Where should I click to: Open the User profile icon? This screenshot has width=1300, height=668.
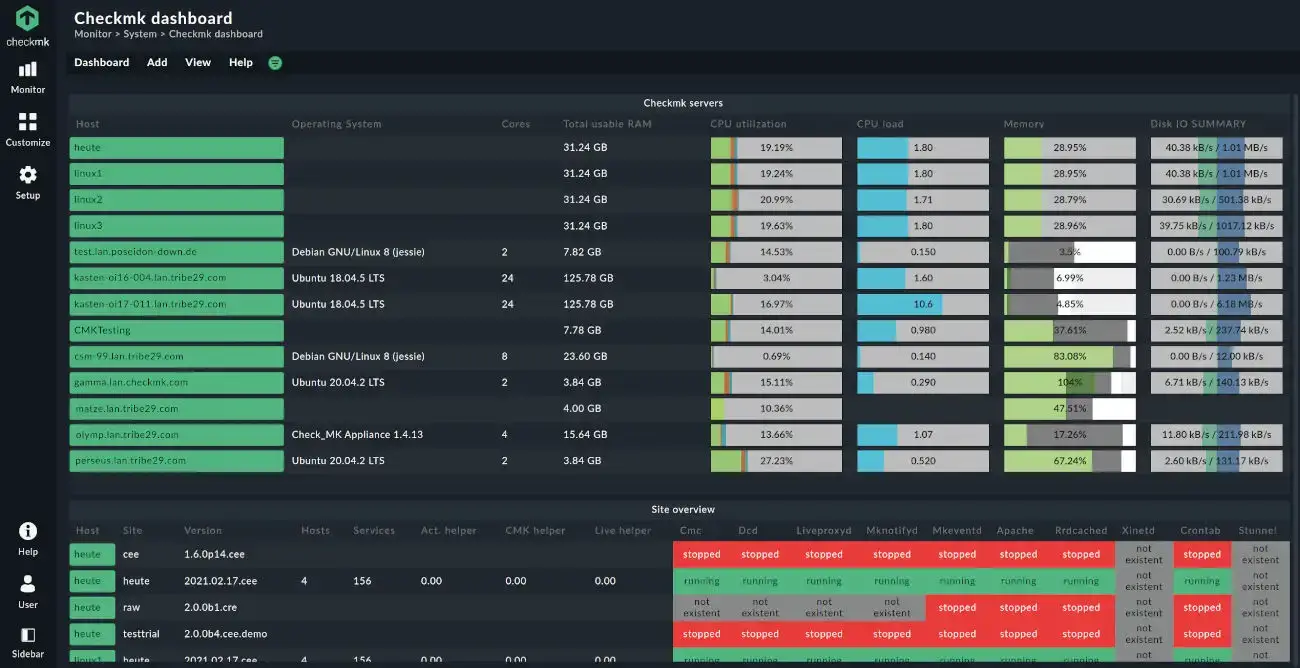(x=27, y=584)
